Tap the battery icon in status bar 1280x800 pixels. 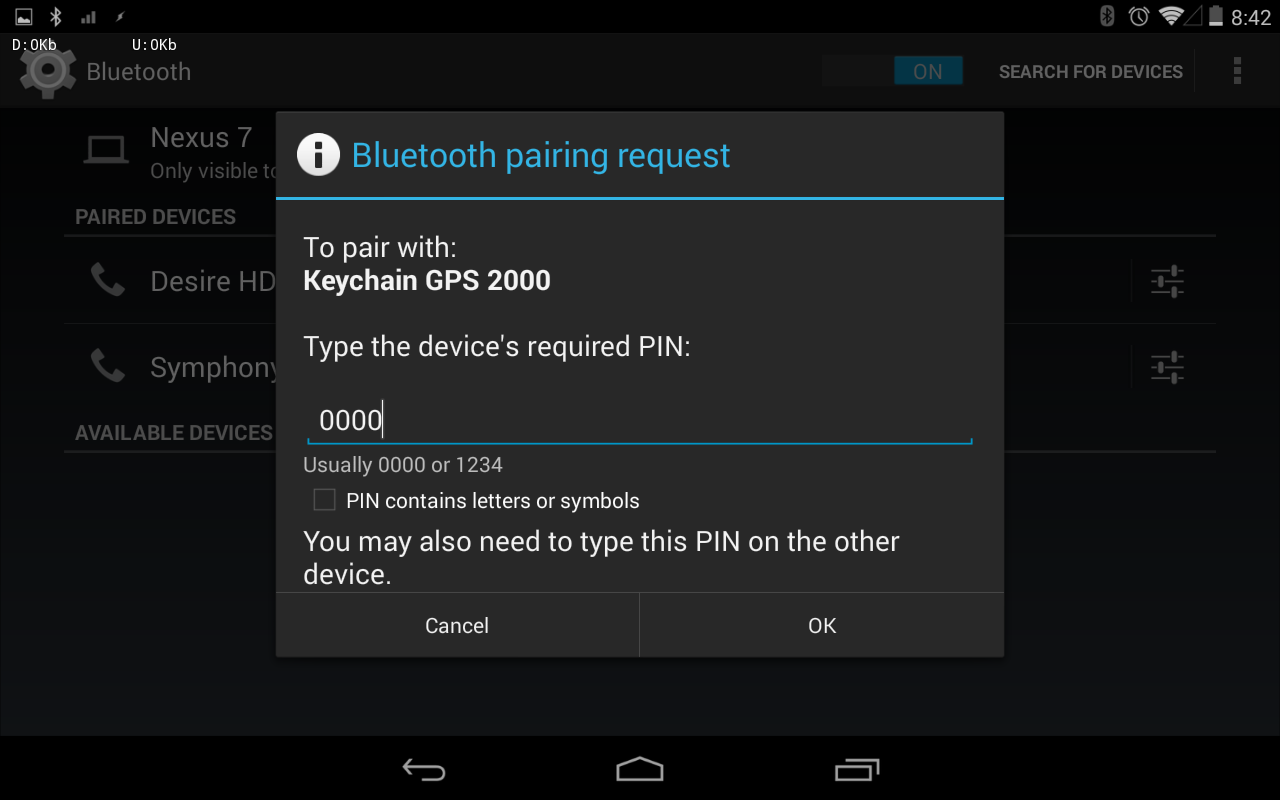pos(1216,16)
